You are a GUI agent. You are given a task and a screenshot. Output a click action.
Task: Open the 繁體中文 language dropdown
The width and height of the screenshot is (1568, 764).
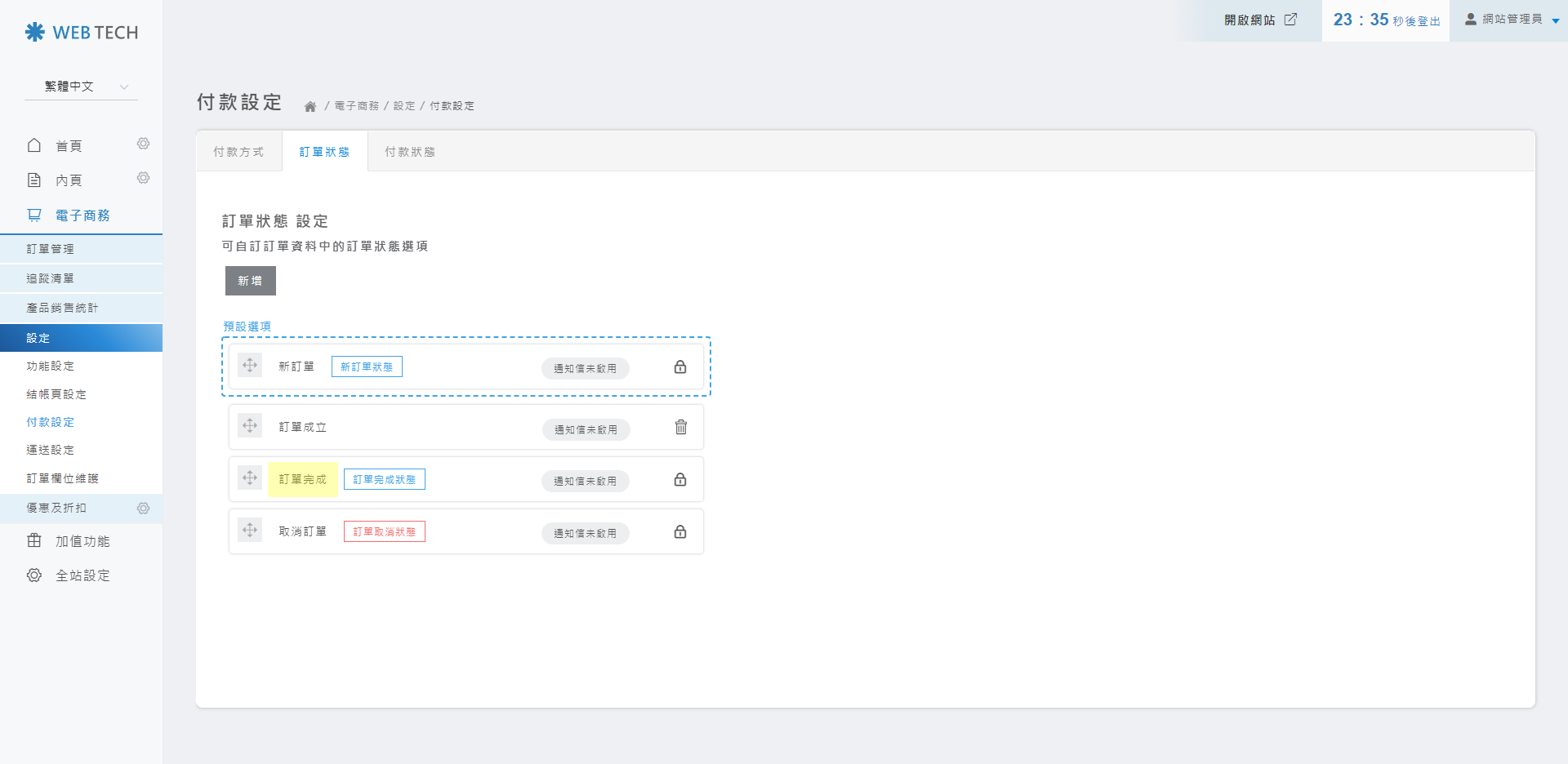pyautogui.click(x=82, y=87)
